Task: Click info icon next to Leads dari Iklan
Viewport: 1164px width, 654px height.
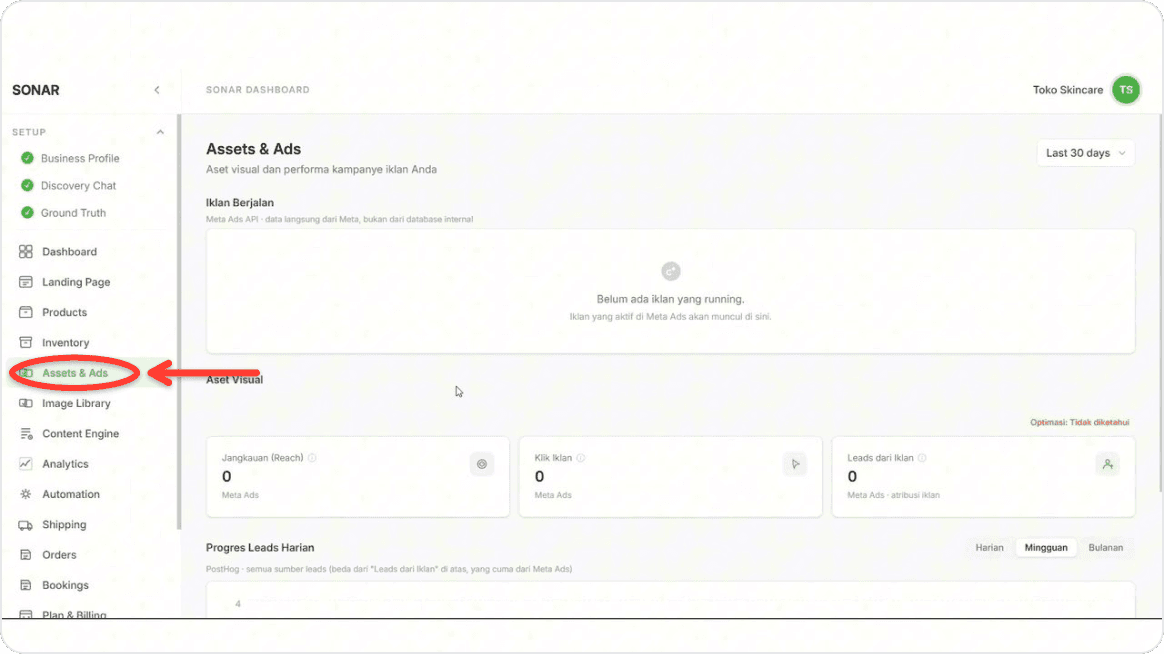Action: (x=922, y=458)
